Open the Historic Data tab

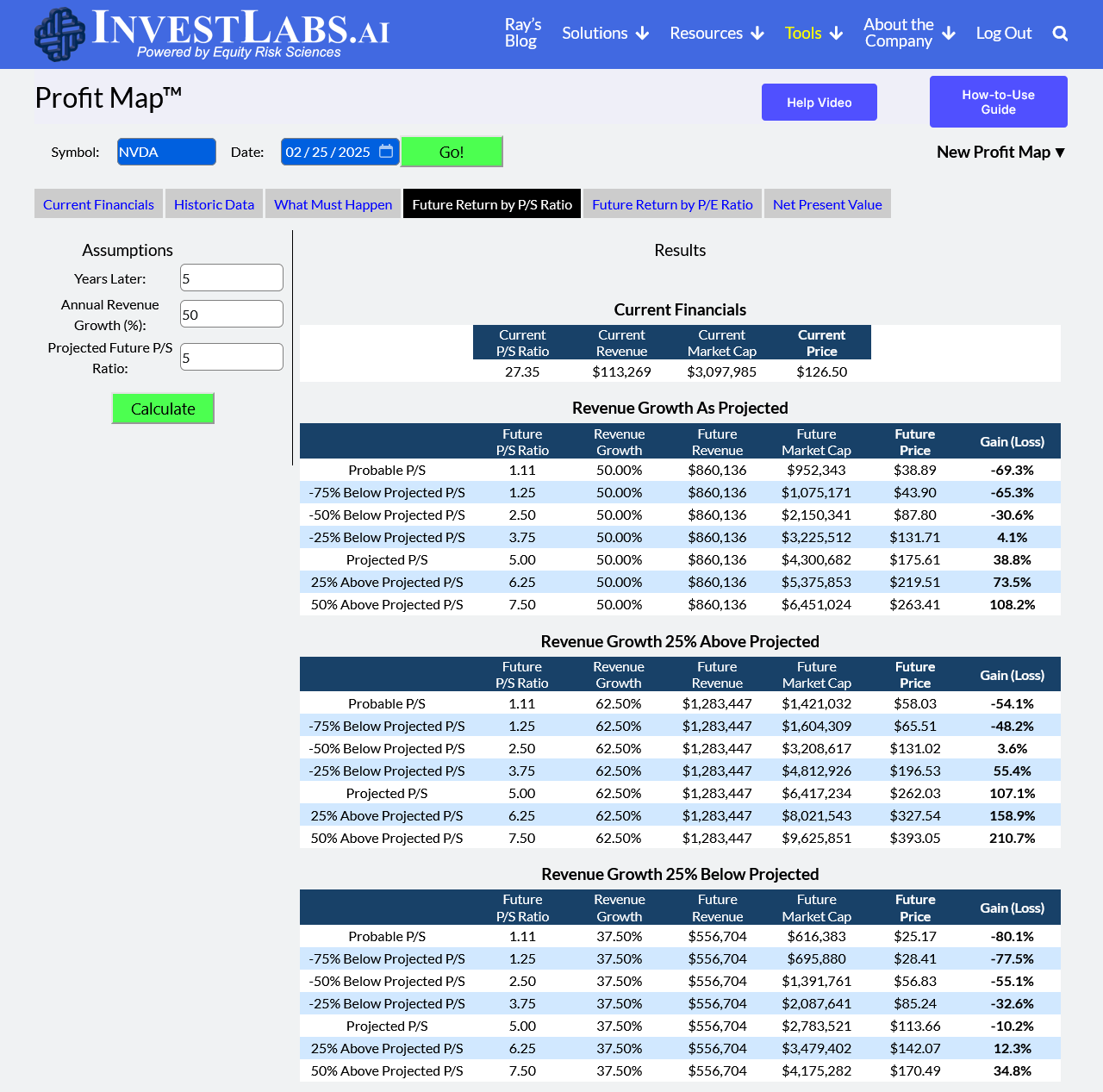pyautogui.click(x=214, y=204)
